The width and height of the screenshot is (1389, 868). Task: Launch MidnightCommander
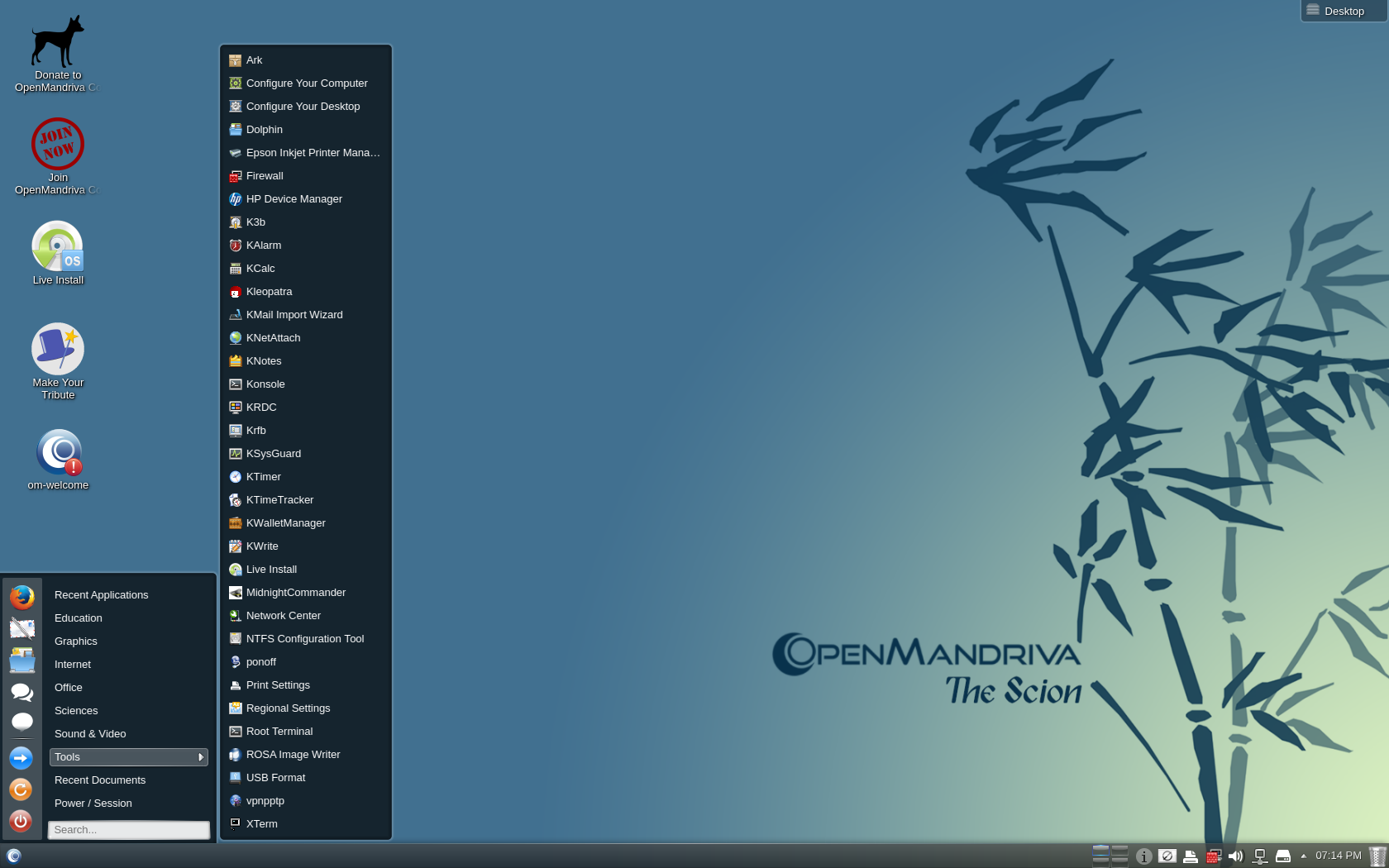pos(306,593)
